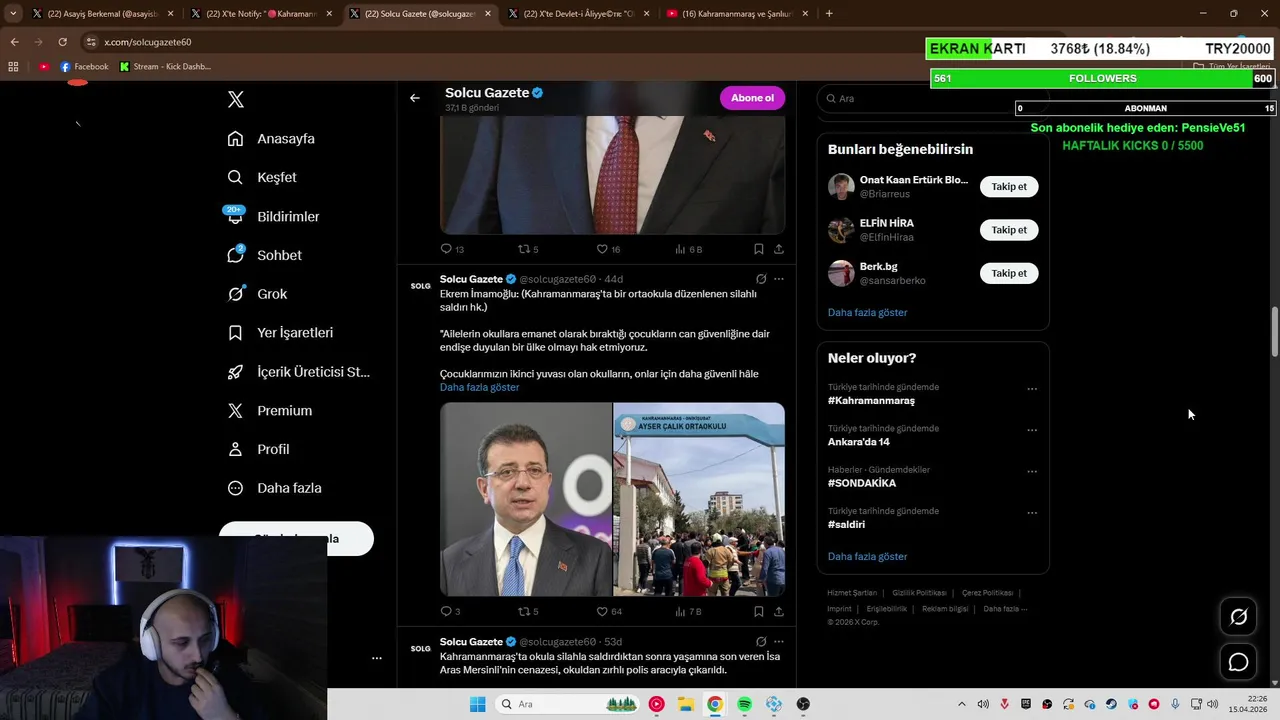Expand İmamoğlu tweet with Daha fazla göster

[x=479, y=387]
